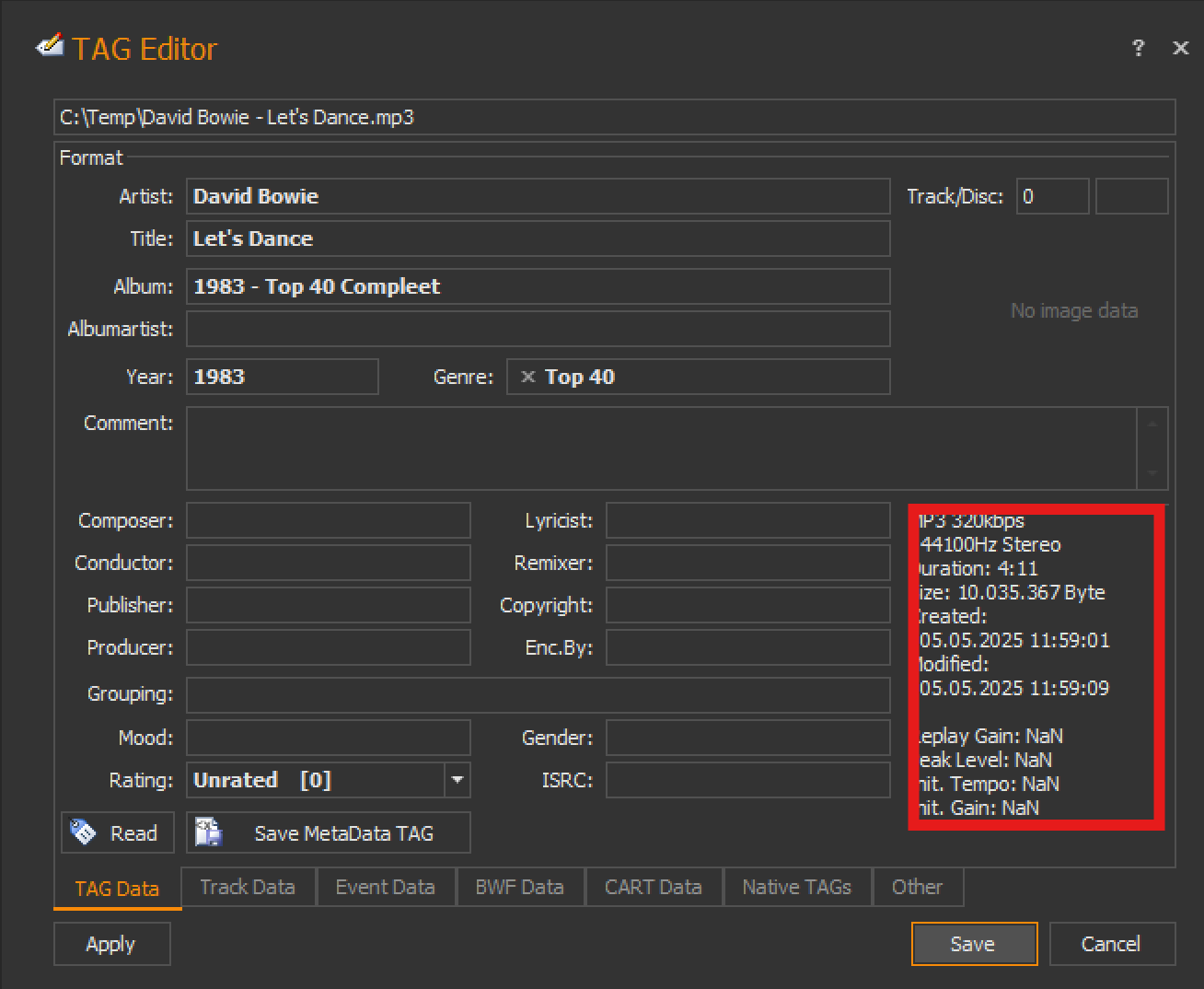
Task: Select the BWF Data tab
Action: (x=519, y=887)
